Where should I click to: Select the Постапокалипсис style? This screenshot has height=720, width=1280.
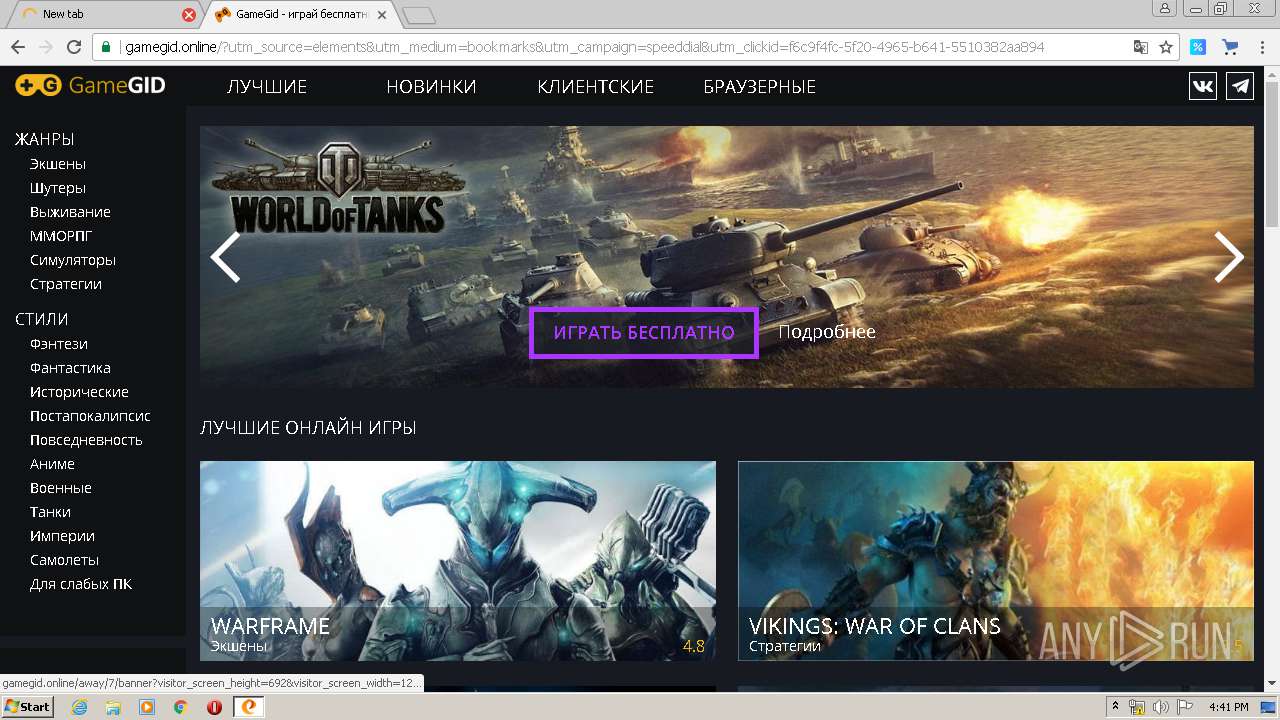90,416
